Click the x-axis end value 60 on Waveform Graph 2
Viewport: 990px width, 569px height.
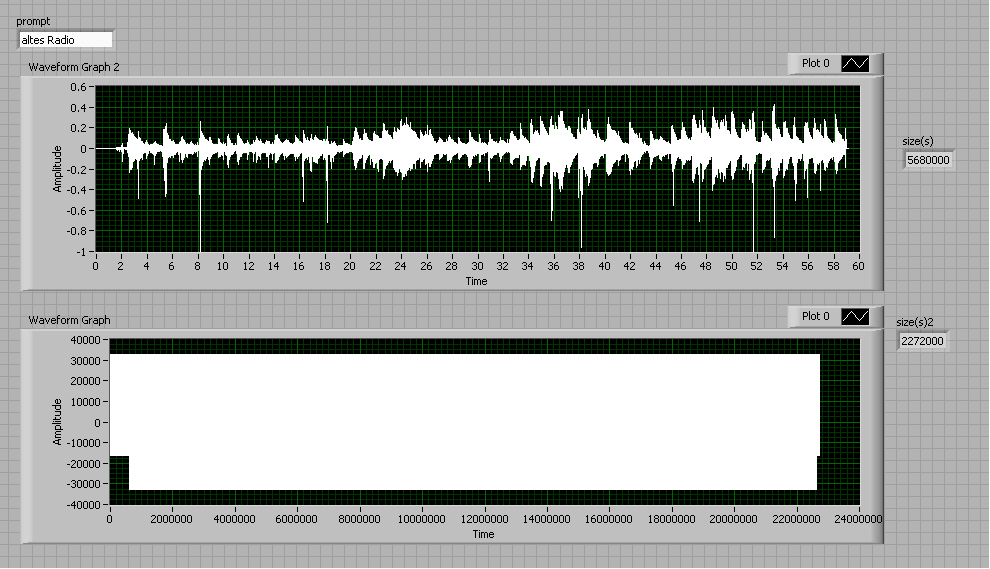pyautogui.click(x=858, y=266)
